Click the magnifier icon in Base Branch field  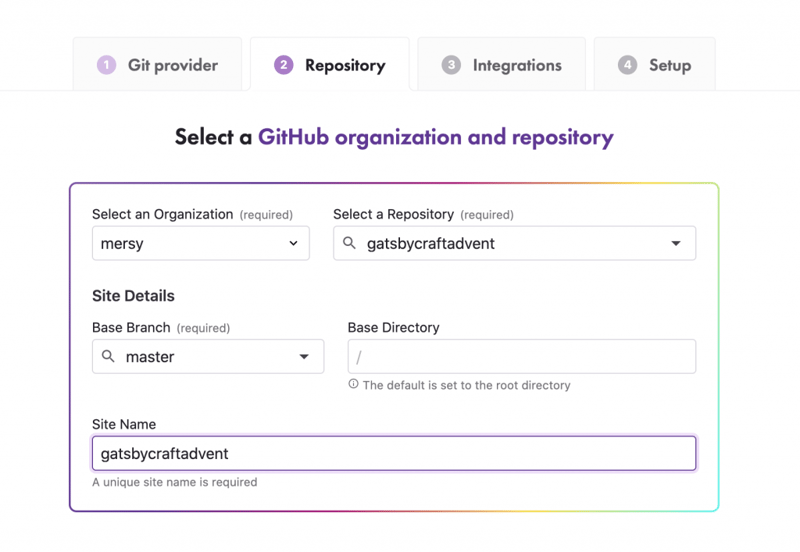108,357
